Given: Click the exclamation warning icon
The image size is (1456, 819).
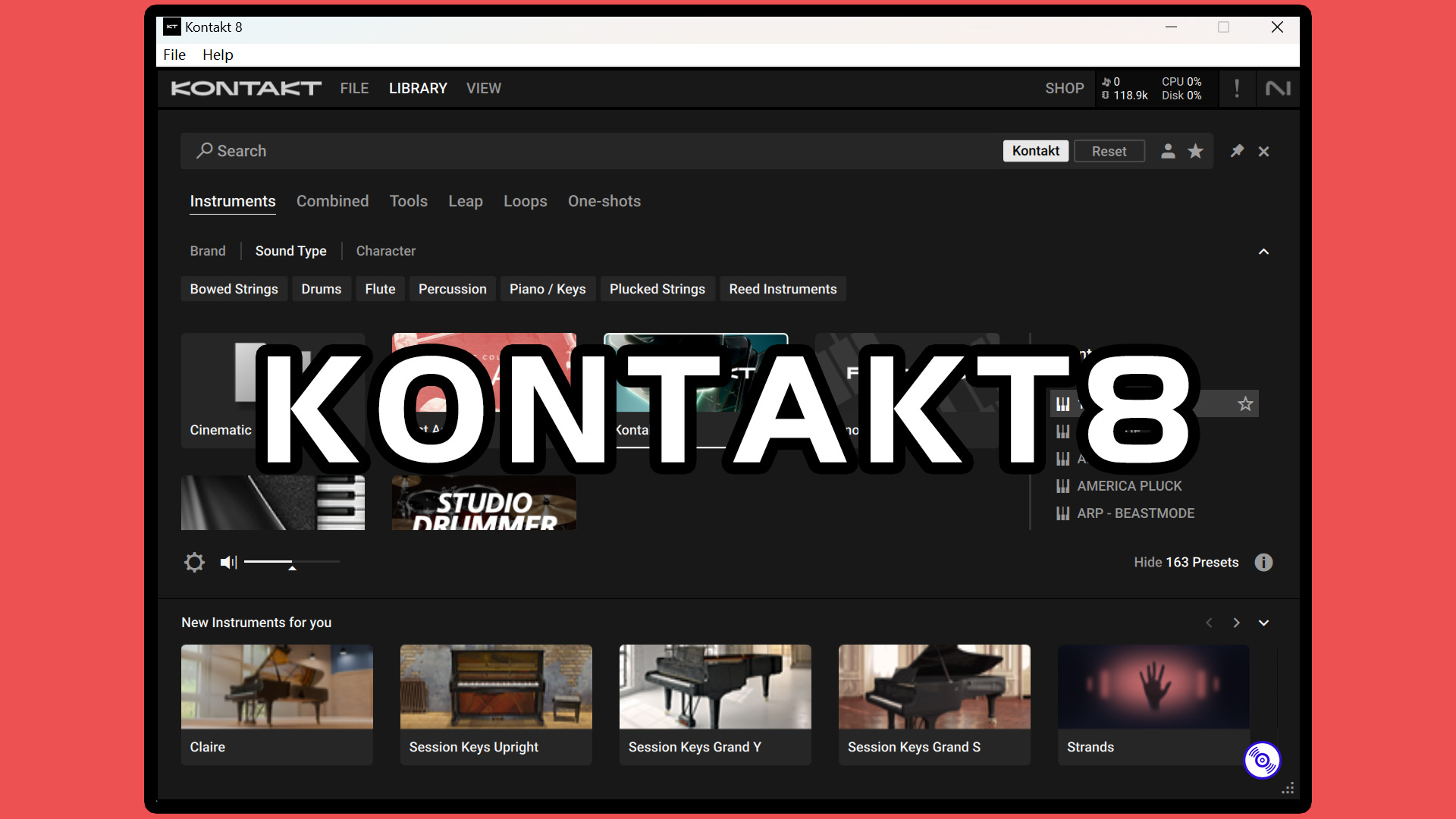Looking at the screenshot, I should (1237, 89).
